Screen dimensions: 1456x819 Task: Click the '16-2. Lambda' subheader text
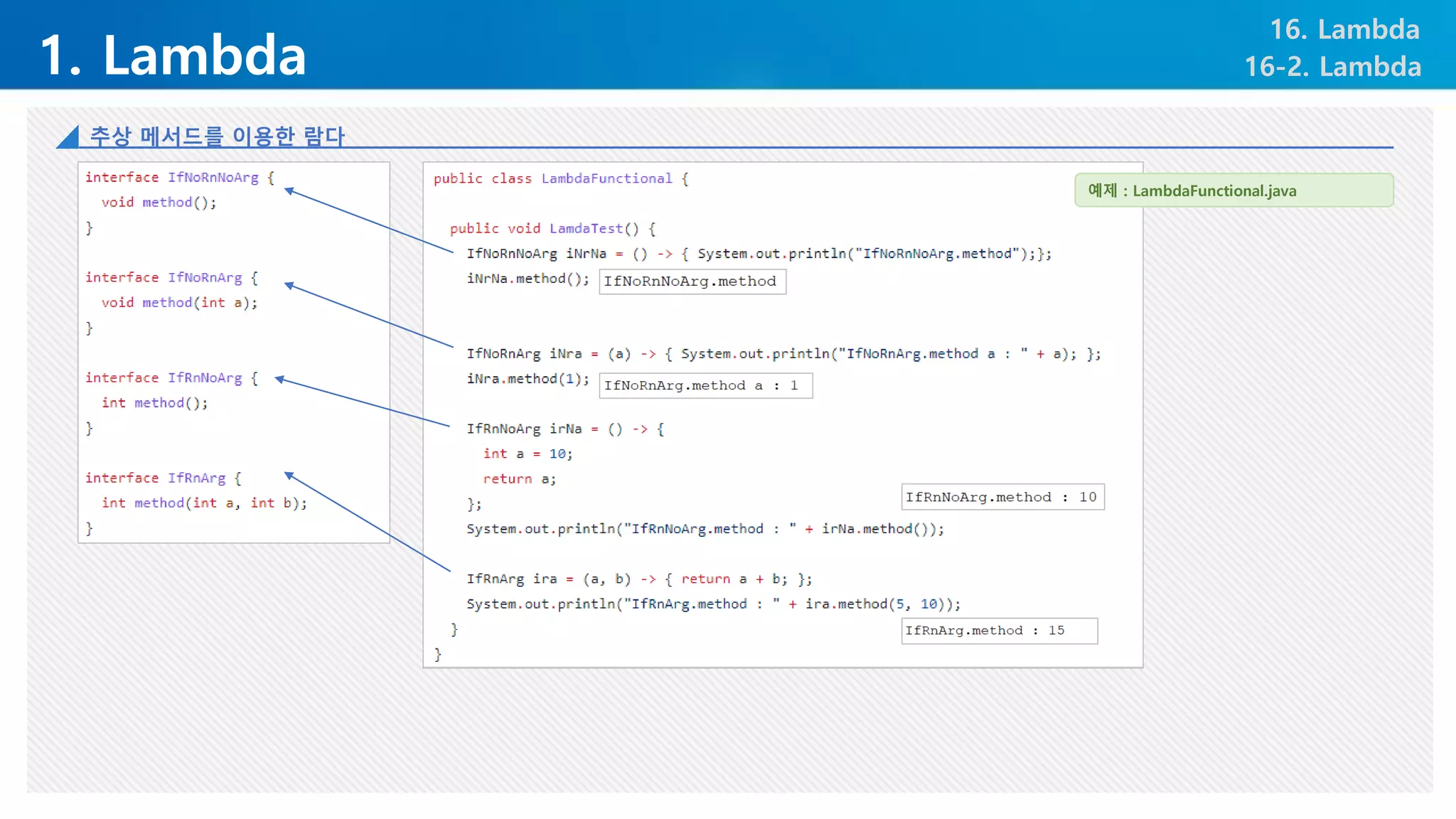(1332, 67)
